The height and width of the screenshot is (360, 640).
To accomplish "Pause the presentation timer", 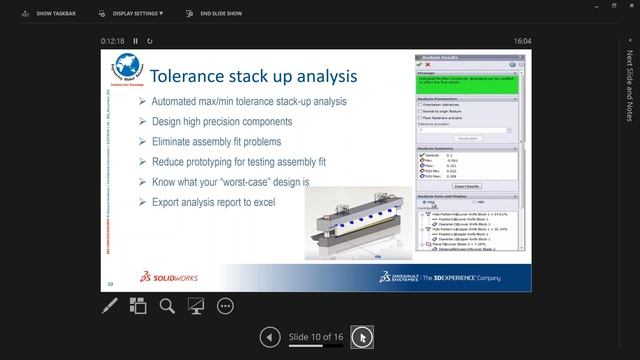I will click(136, 41).
